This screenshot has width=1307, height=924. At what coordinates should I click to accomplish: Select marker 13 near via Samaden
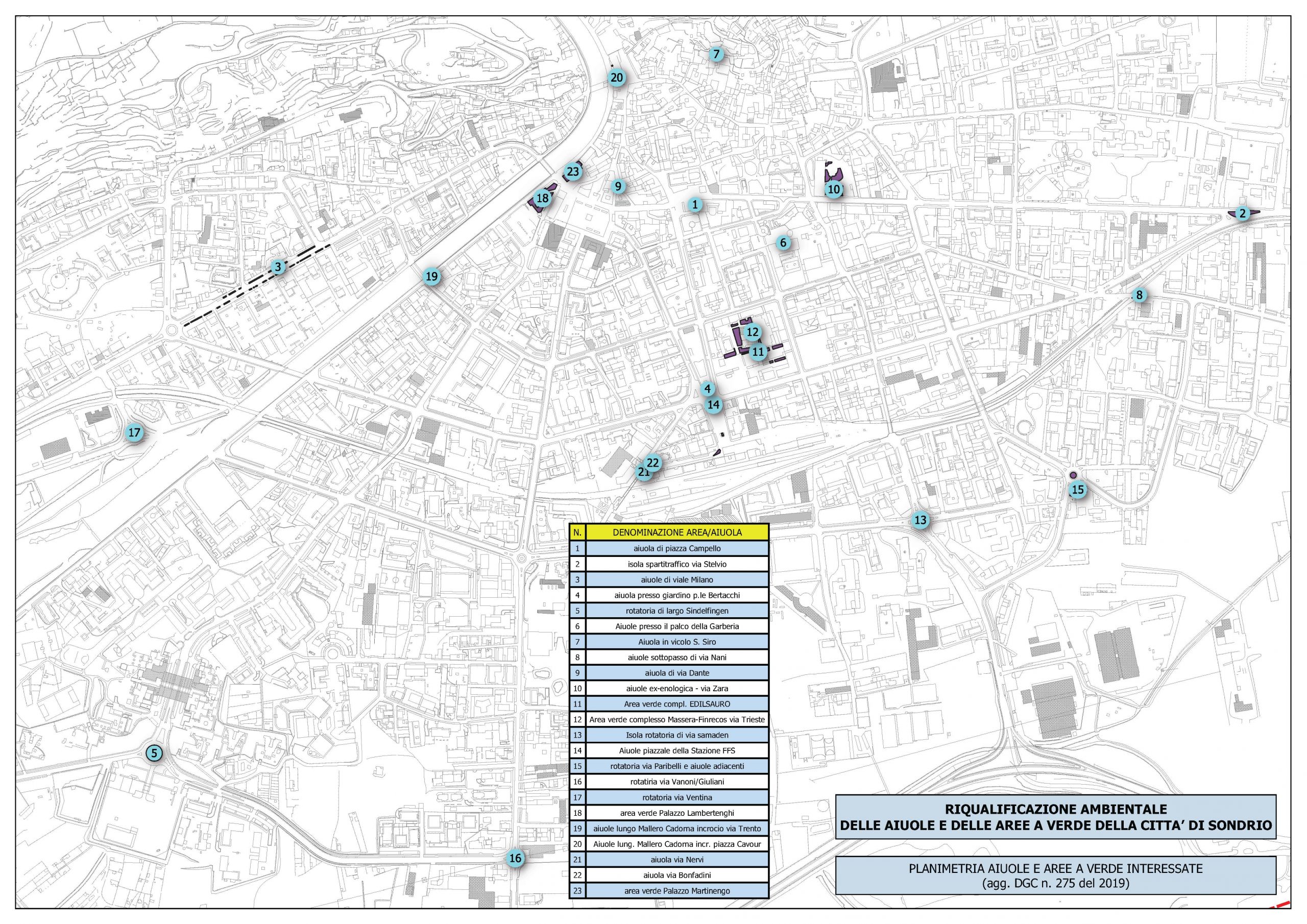click(921, 520)
